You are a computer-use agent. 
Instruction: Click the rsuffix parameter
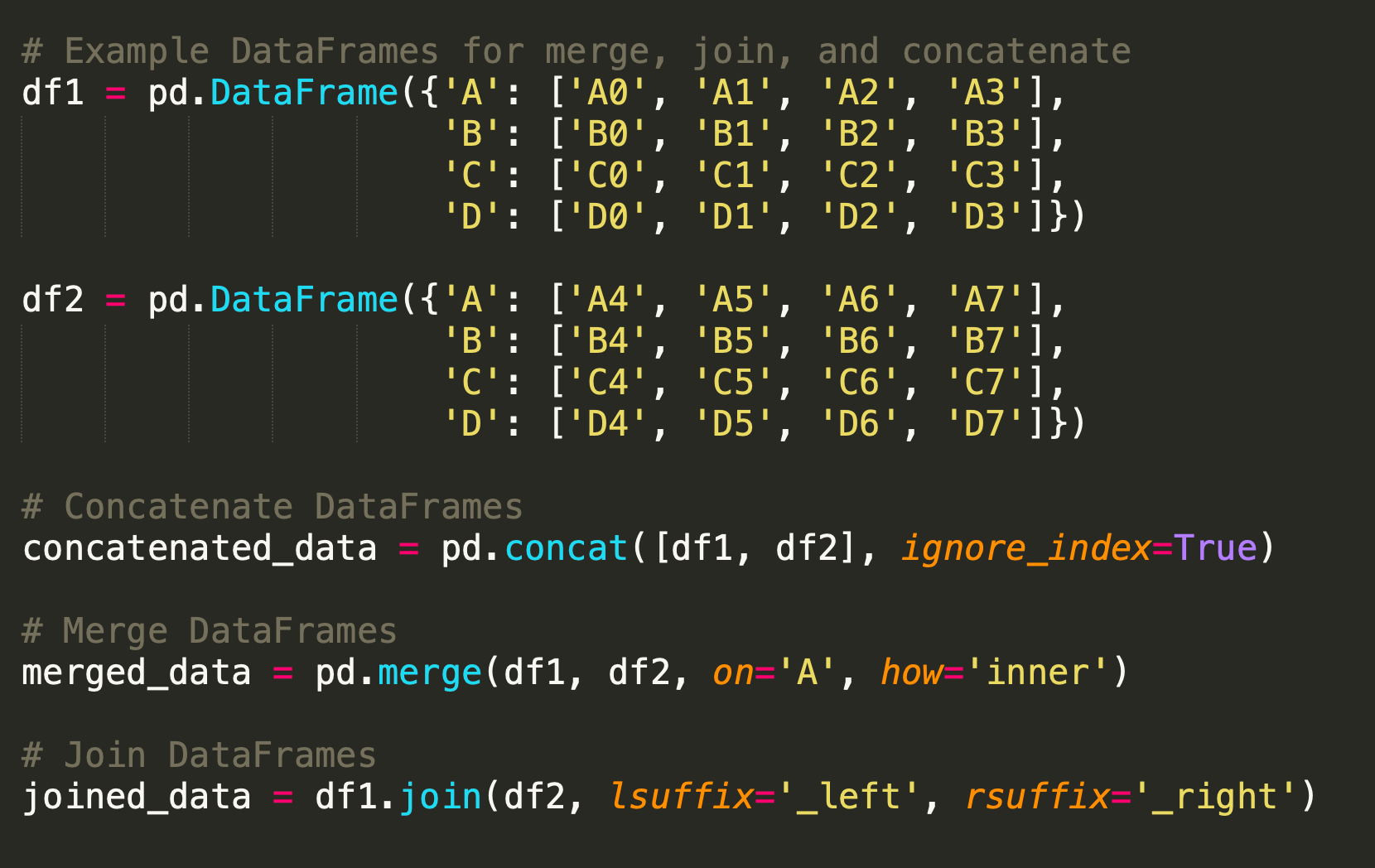pos(1037,797)
